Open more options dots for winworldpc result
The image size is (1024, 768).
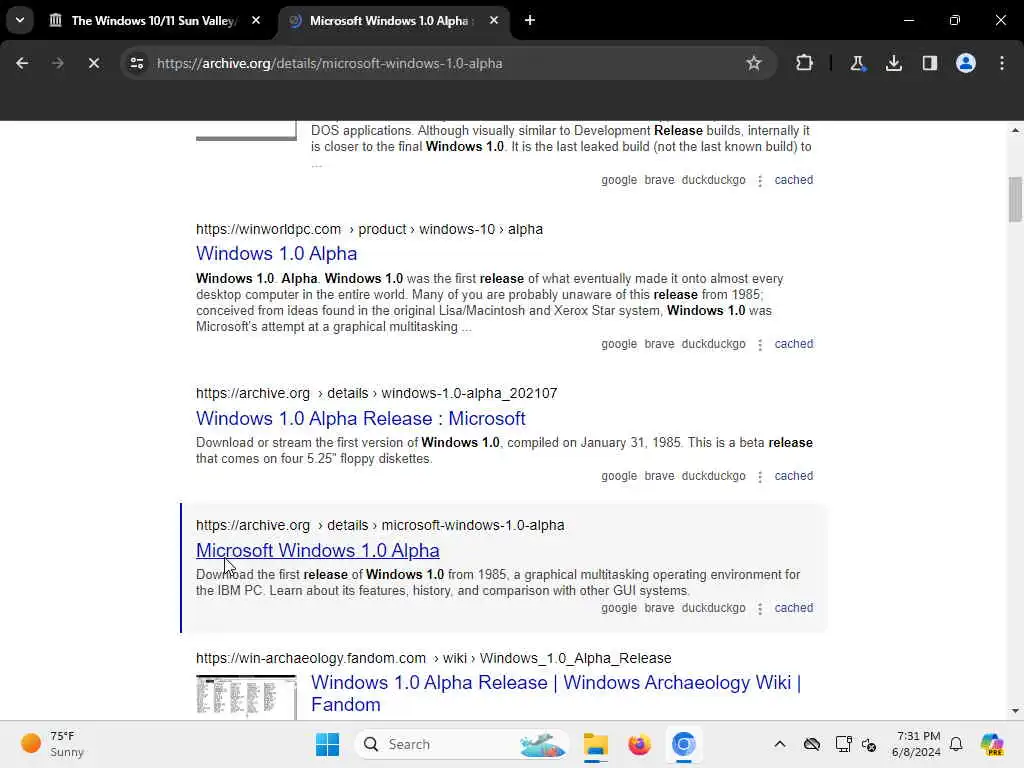[760, 345]
